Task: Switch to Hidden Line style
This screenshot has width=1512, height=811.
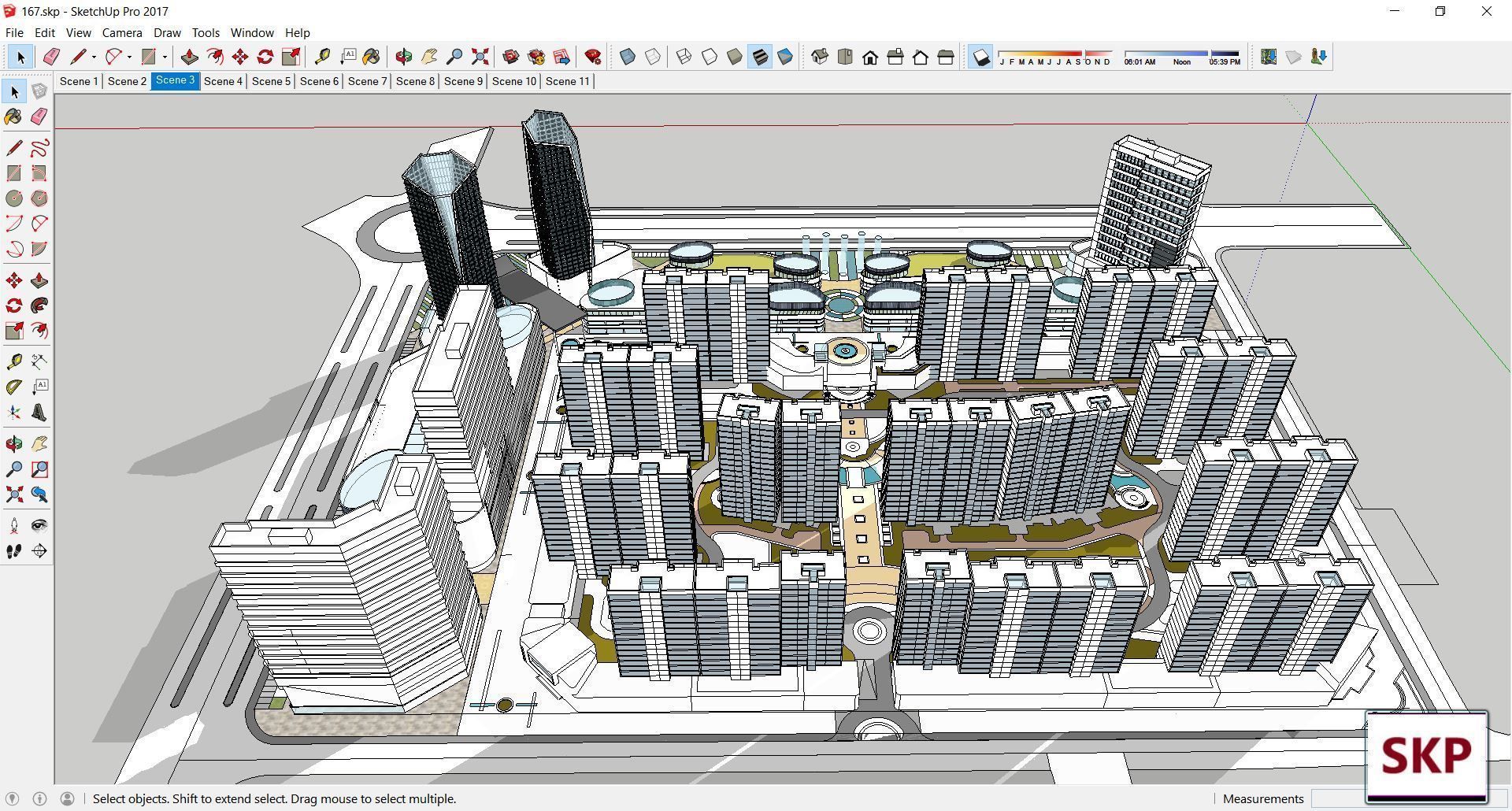Action: [x=710, y=57]
